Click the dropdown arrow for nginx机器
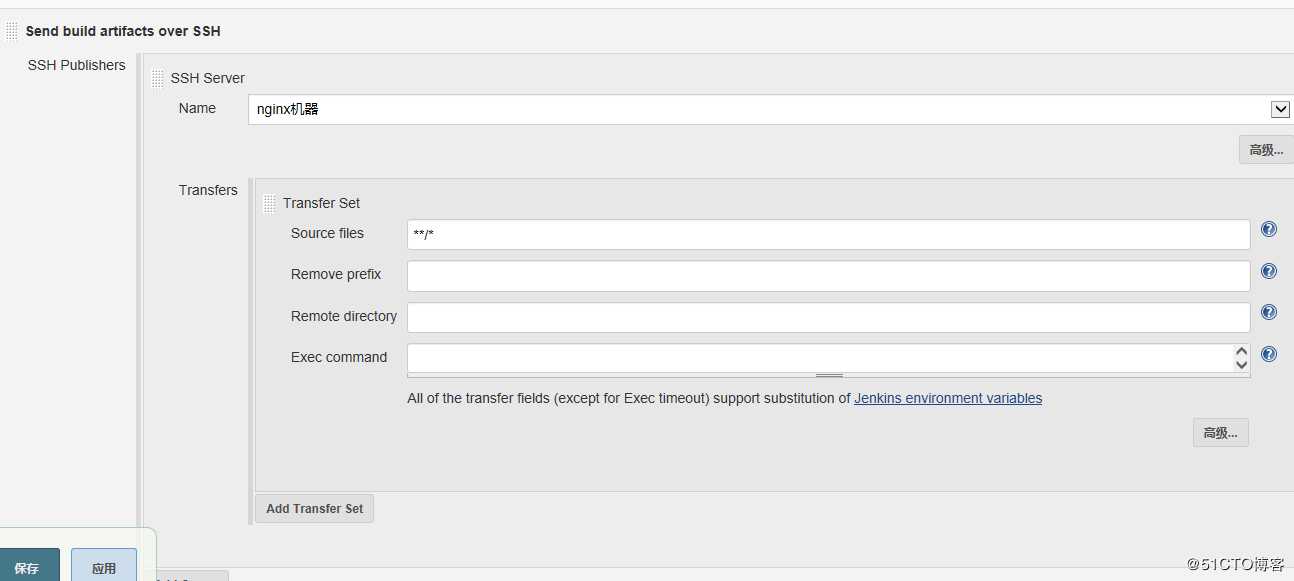The image size is (1294, 581). pyautogui.click(x=1279, y=110)
